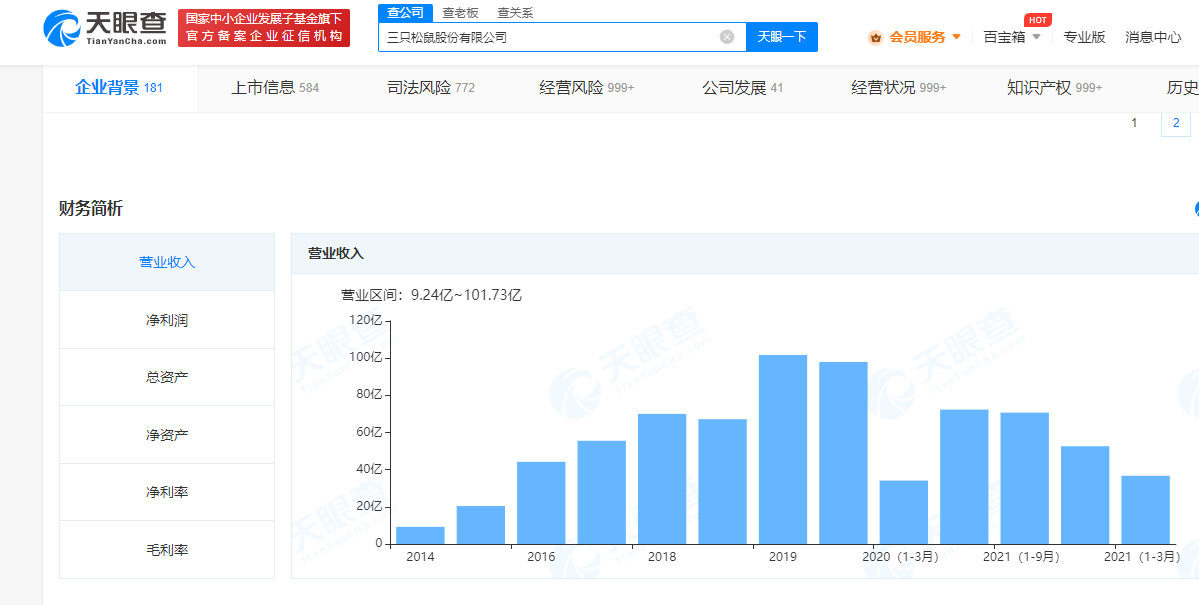This screenshot has height=605, width=1199.
Task: Select 净利率 in financial sidebar
Action: pos(167,492)
